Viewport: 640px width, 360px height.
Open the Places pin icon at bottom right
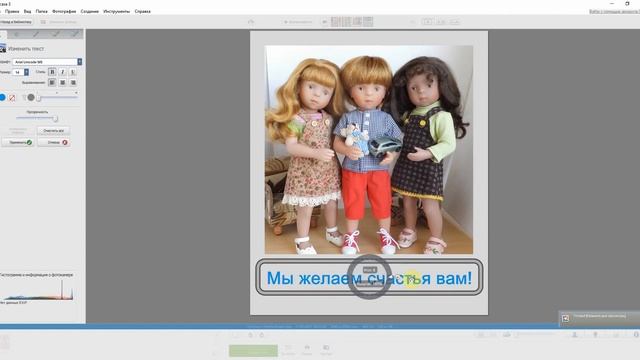coord(595,335)
